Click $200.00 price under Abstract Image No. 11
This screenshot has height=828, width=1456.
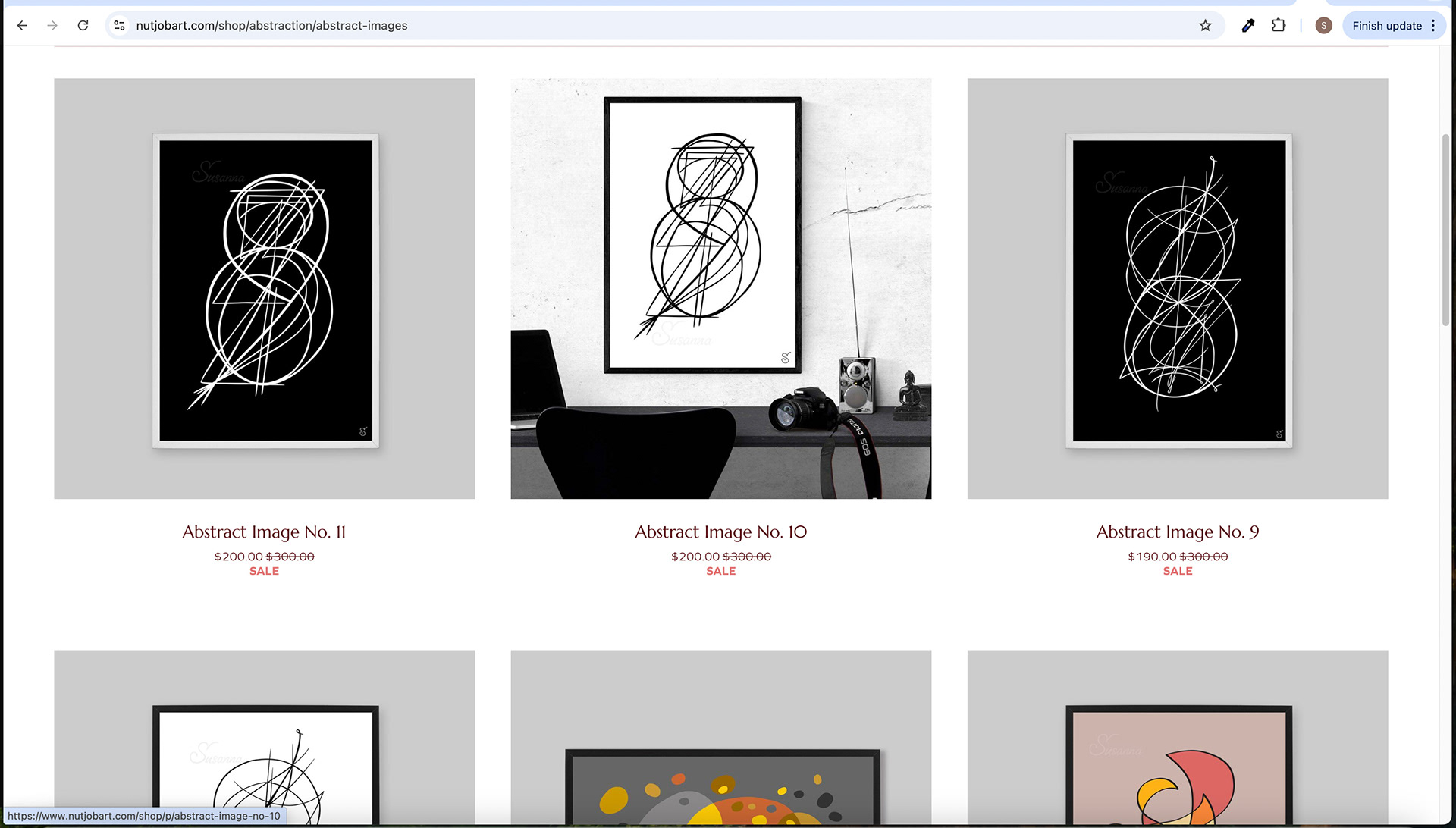[x=238, y=557]
